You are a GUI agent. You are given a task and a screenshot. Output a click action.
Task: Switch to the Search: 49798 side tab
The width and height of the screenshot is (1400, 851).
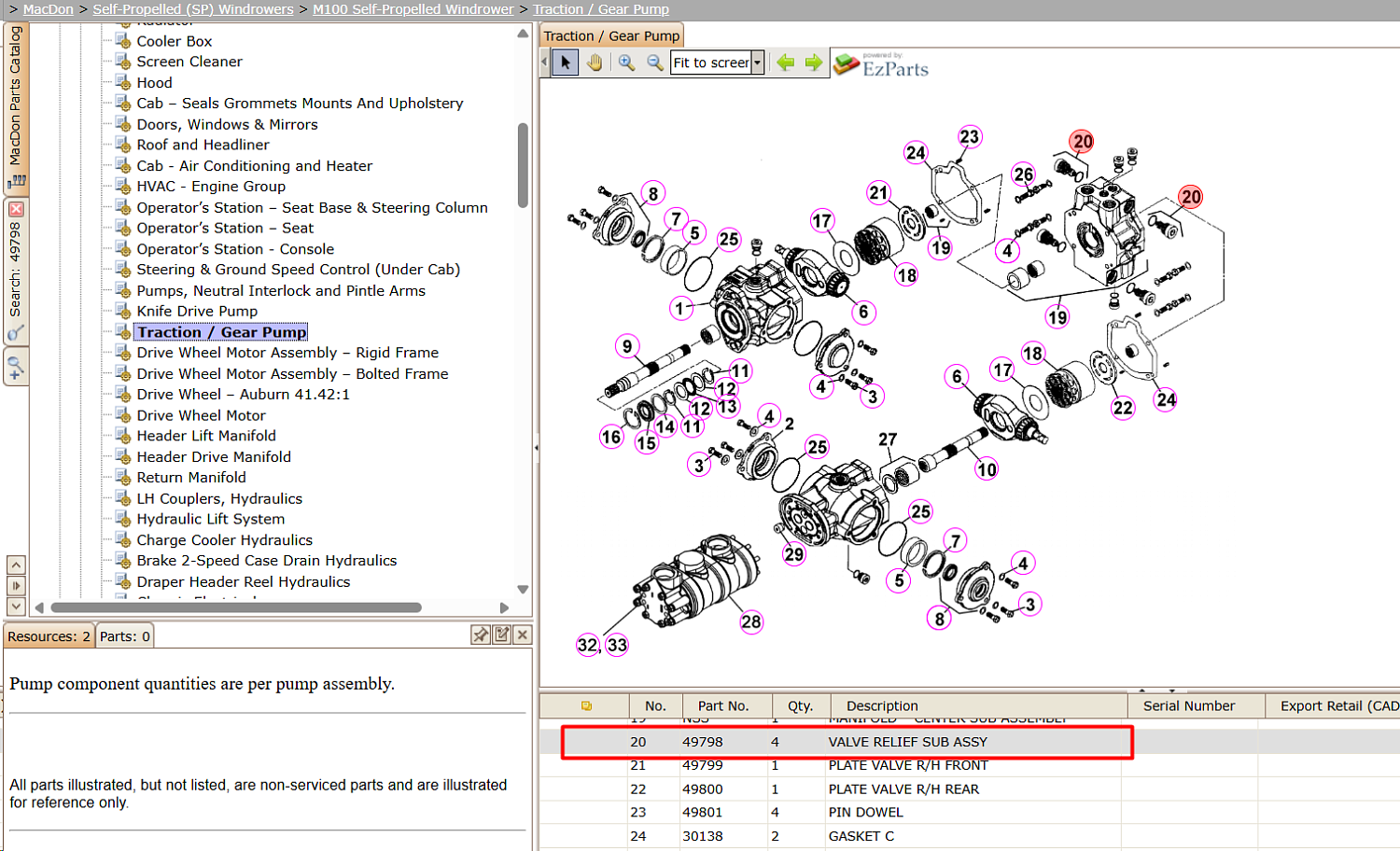[x=16, y=271]
